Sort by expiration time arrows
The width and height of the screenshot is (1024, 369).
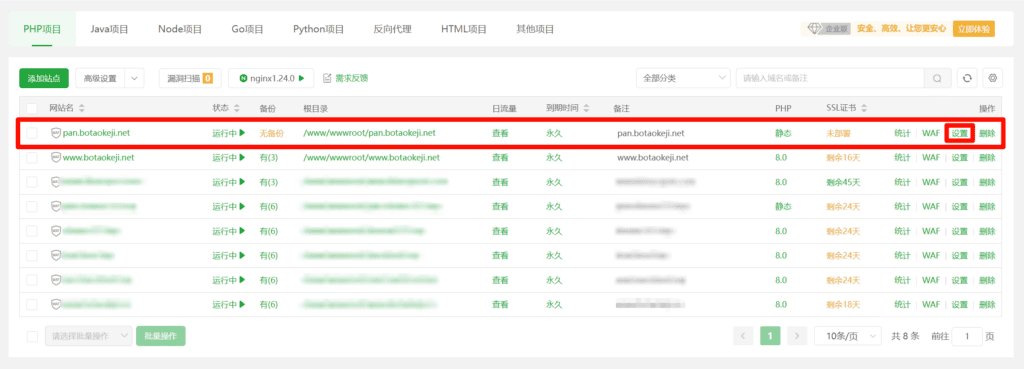pyautogui.click(x=586, y=108)
